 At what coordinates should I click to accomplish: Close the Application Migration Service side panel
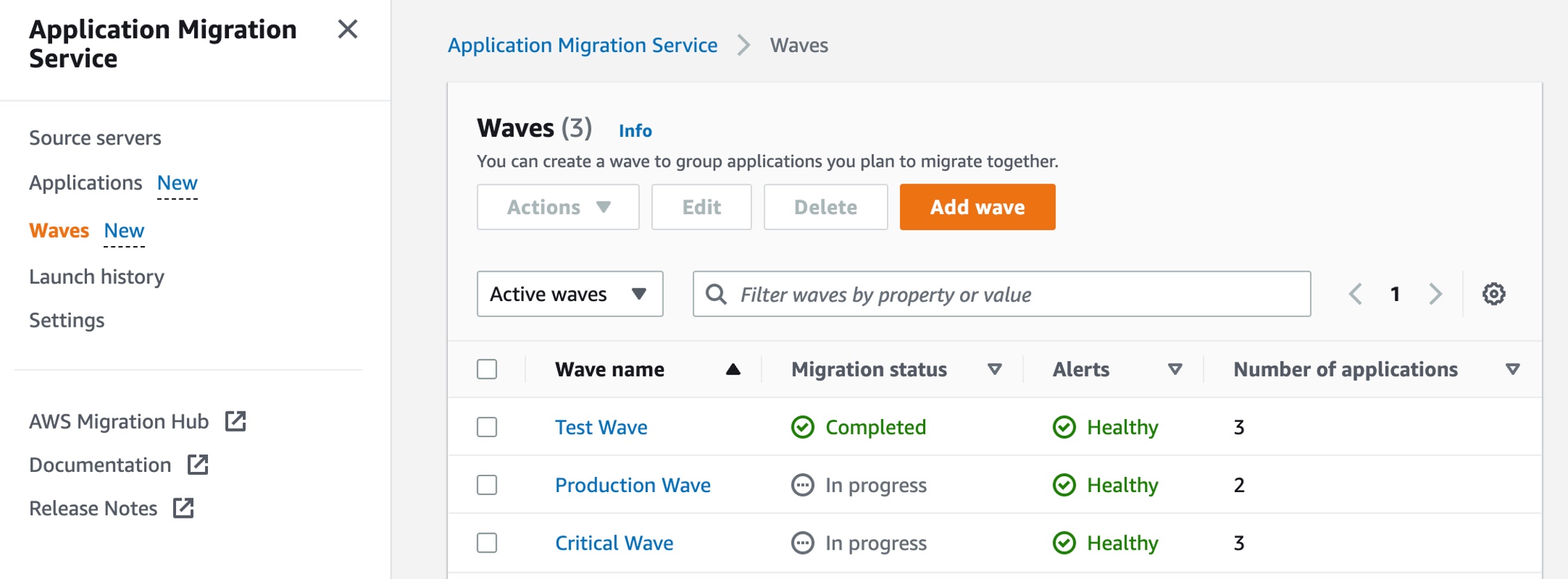(347, 29)
